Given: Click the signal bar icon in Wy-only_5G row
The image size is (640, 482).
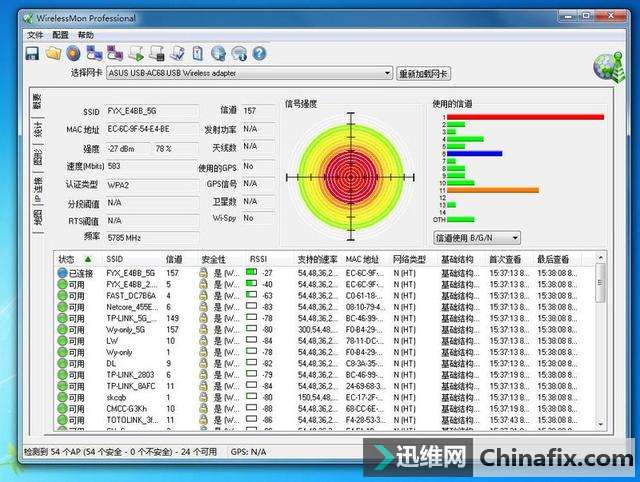Looking at the screenshot, I should pyautogui.click(x=251, y=329).
